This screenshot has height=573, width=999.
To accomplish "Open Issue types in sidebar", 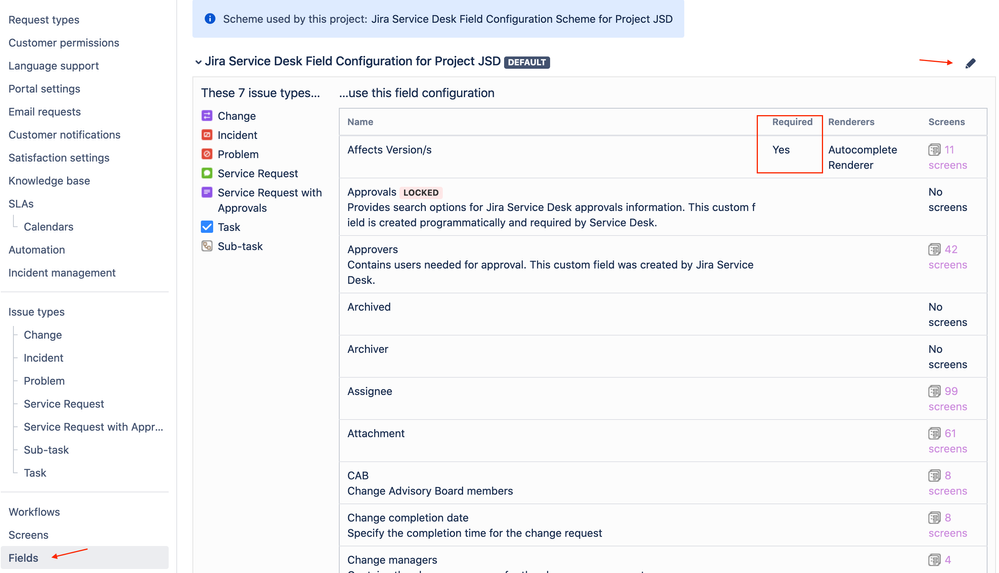I will pyautogui.click(x=36, y=312).
